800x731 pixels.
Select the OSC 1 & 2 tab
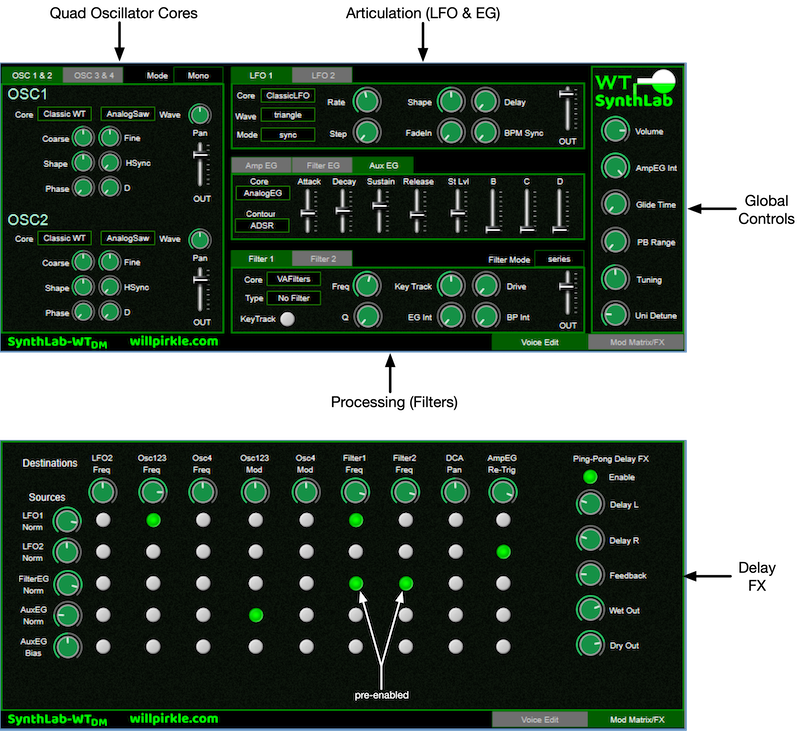pyautogui.click(x=32, y=75)
